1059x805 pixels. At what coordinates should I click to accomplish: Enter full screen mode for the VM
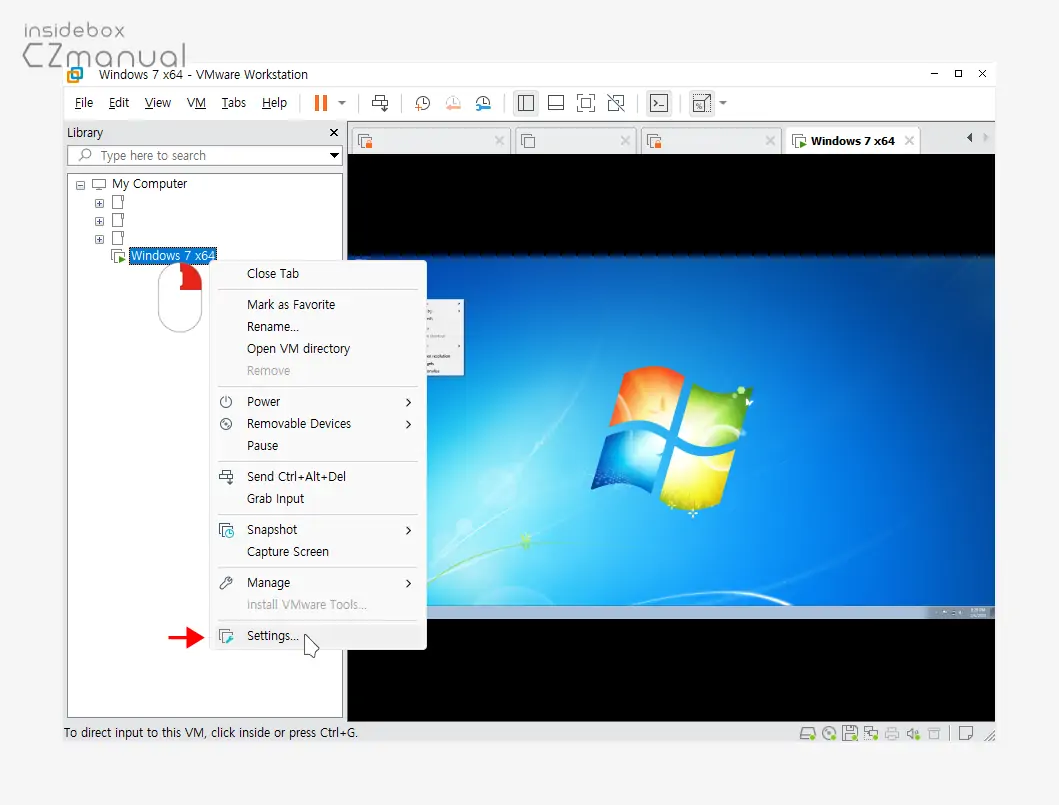click(x=584, y=103)
